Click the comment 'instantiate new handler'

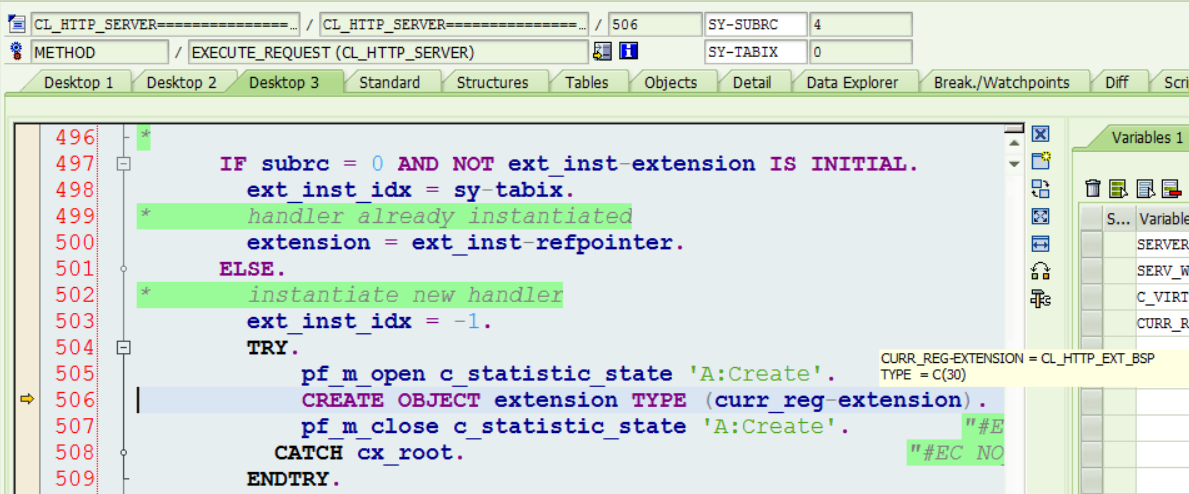click(405, 295)
